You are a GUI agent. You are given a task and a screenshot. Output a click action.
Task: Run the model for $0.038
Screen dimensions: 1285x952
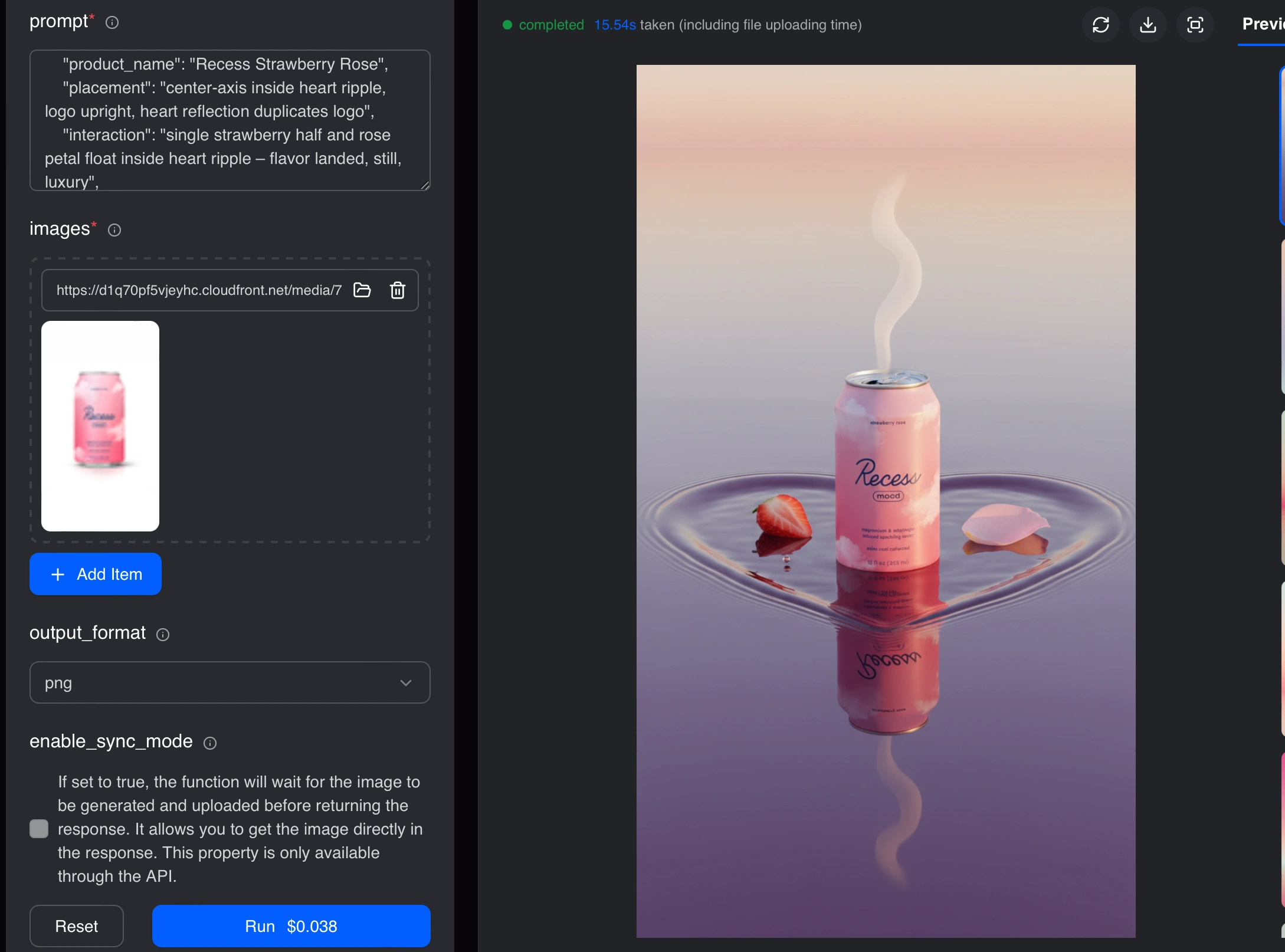[x=291, y=926]
